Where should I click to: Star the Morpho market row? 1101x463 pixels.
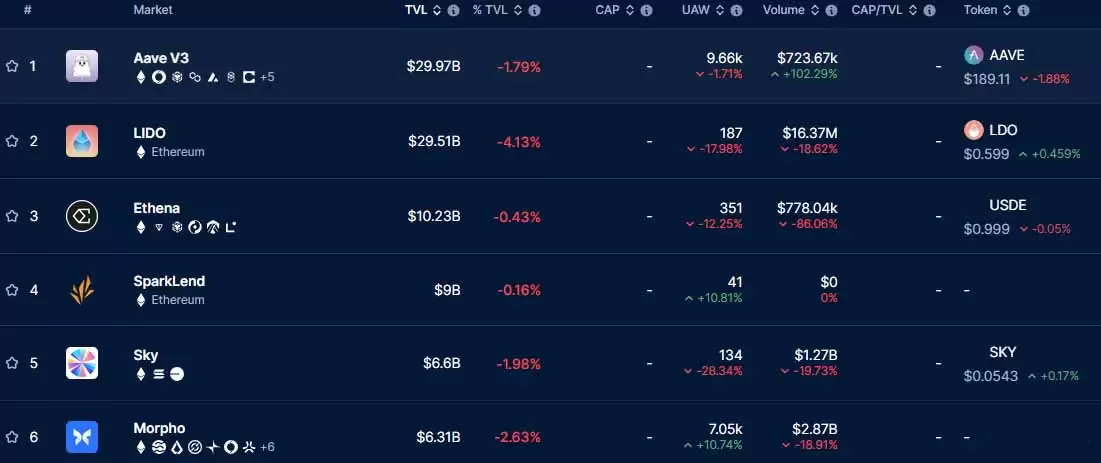pyautogui.click(x=12, y=437)
